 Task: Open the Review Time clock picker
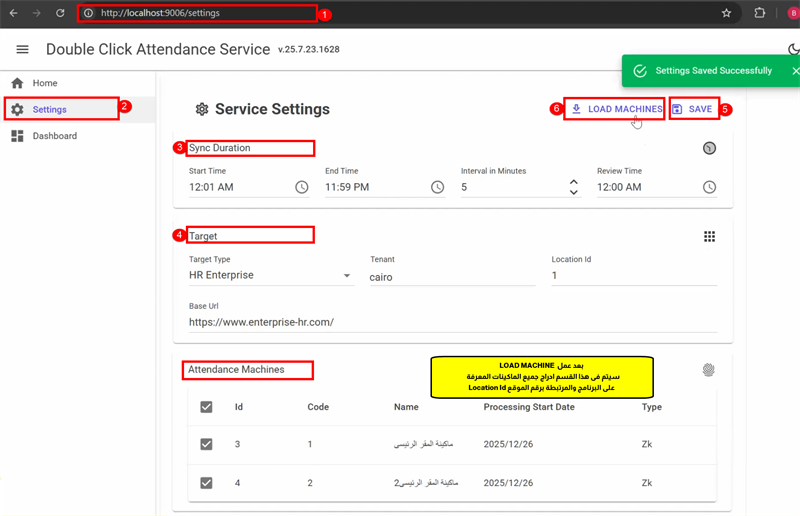709,187
